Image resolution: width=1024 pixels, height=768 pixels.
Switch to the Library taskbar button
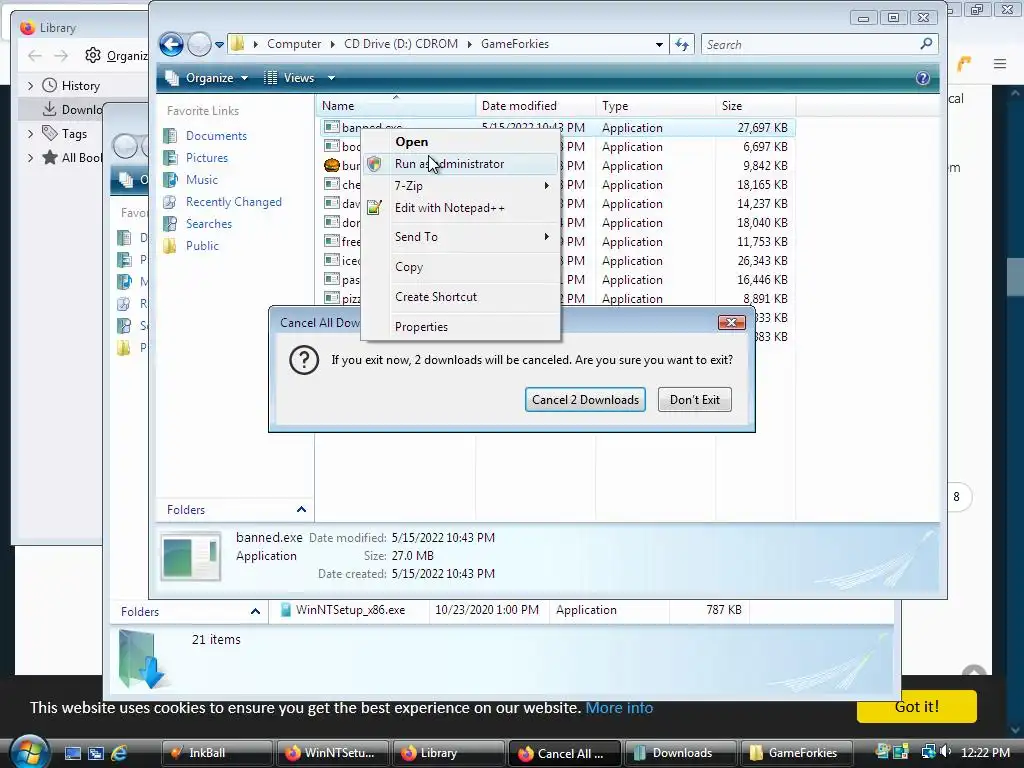449,753
